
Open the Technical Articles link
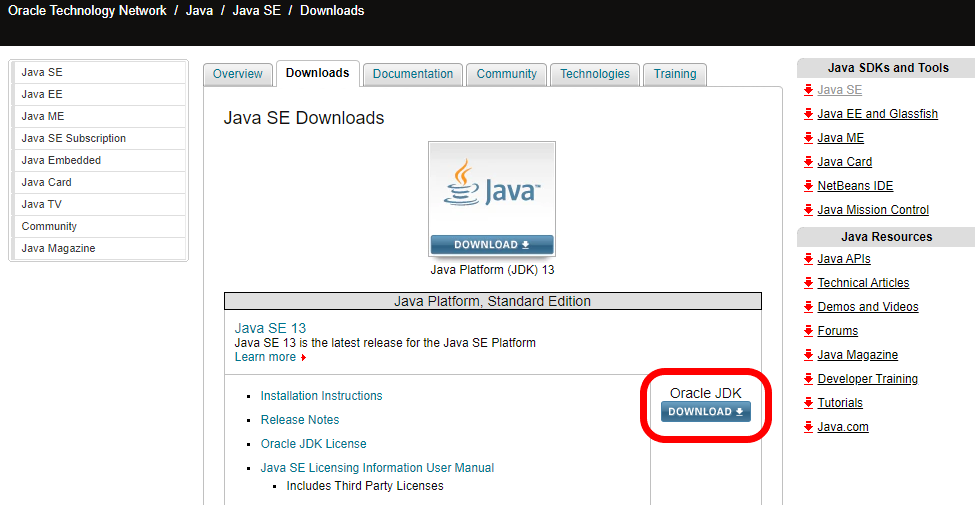pos(863,283)
